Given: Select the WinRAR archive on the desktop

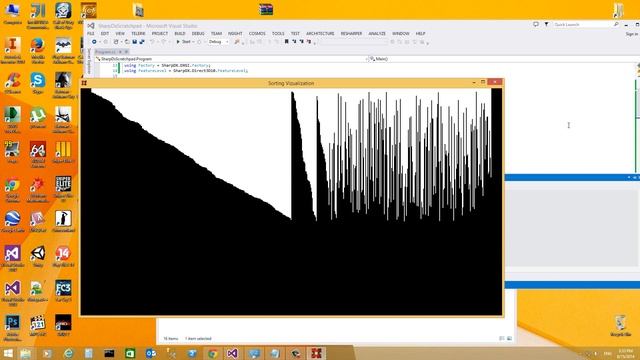Looking at the screenshot, I should click(x=266, y=9).
